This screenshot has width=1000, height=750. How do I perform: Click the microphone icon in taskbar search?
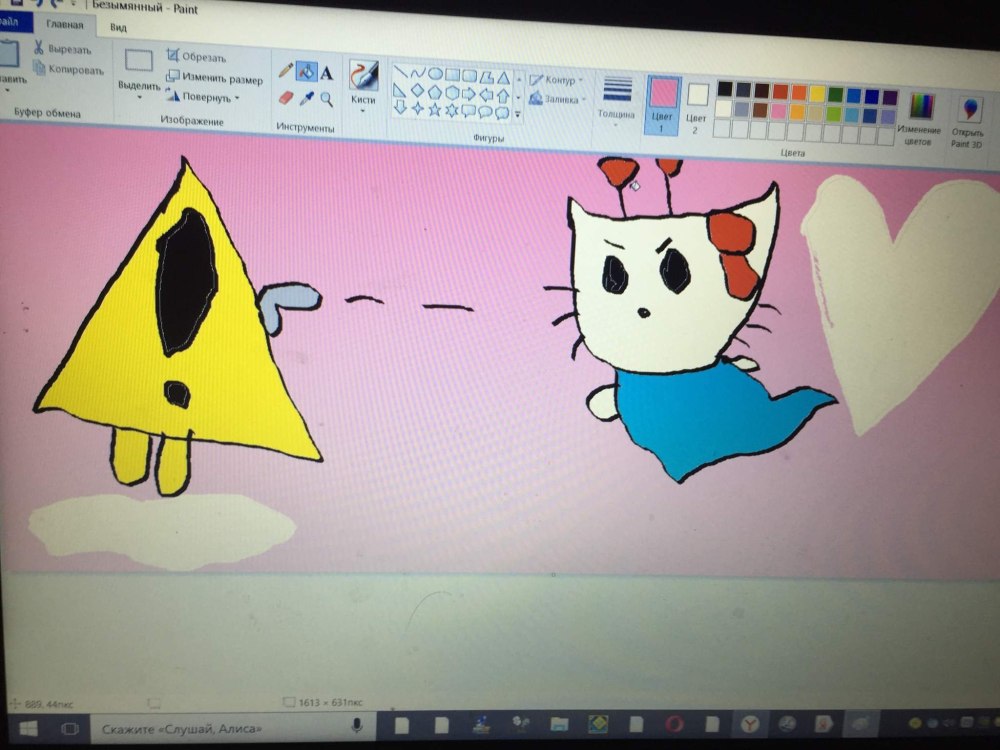(x=357, y=725)
